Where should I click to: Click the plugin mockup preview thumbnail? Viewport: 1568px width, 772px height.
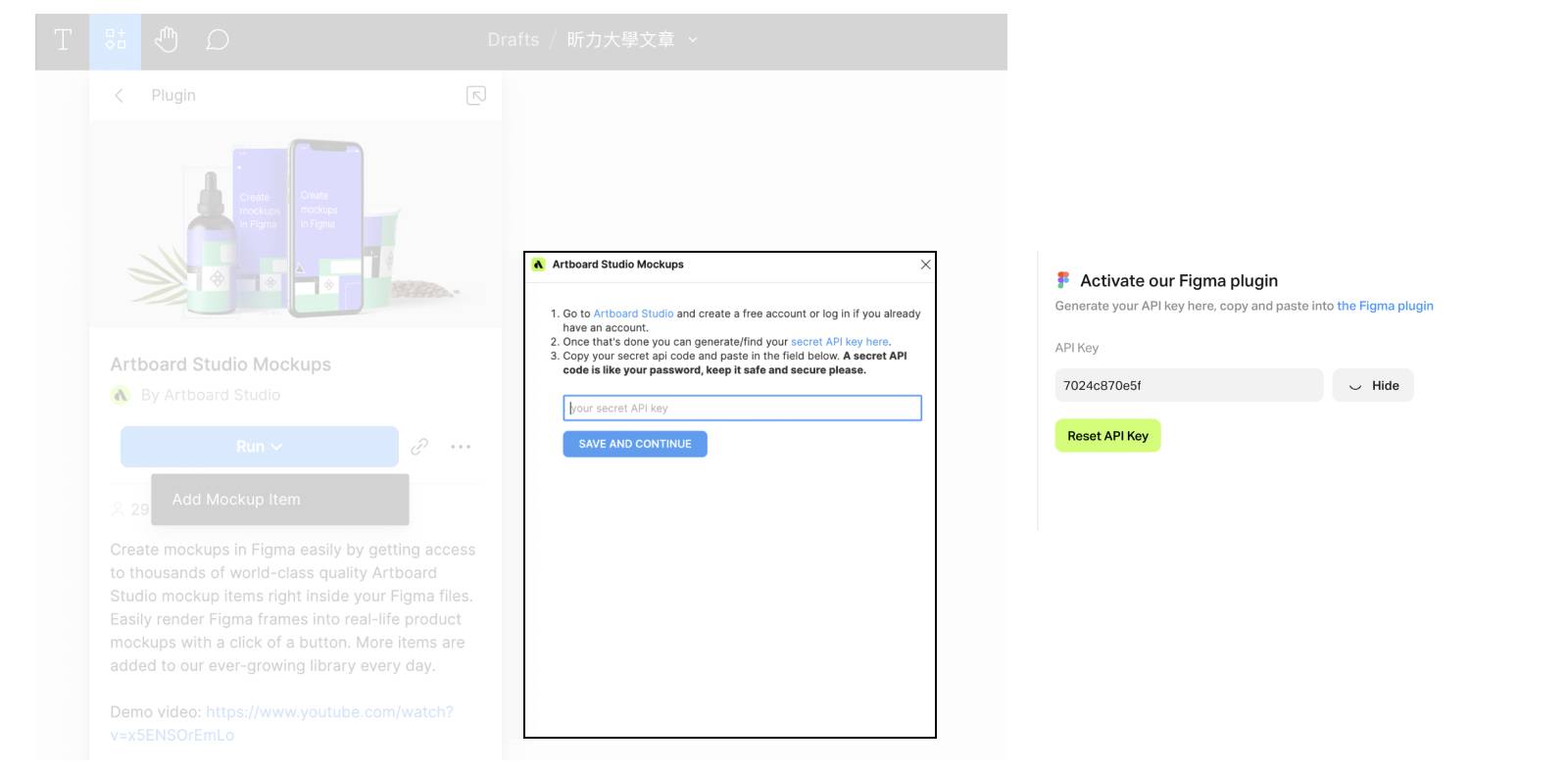coord(295,224)
